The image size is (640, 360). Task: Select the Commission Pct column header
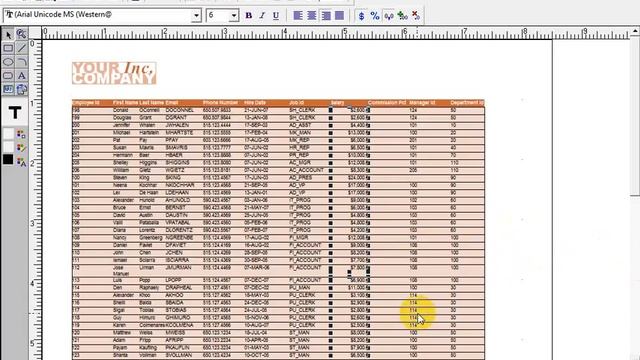click(x=387, y=102)
